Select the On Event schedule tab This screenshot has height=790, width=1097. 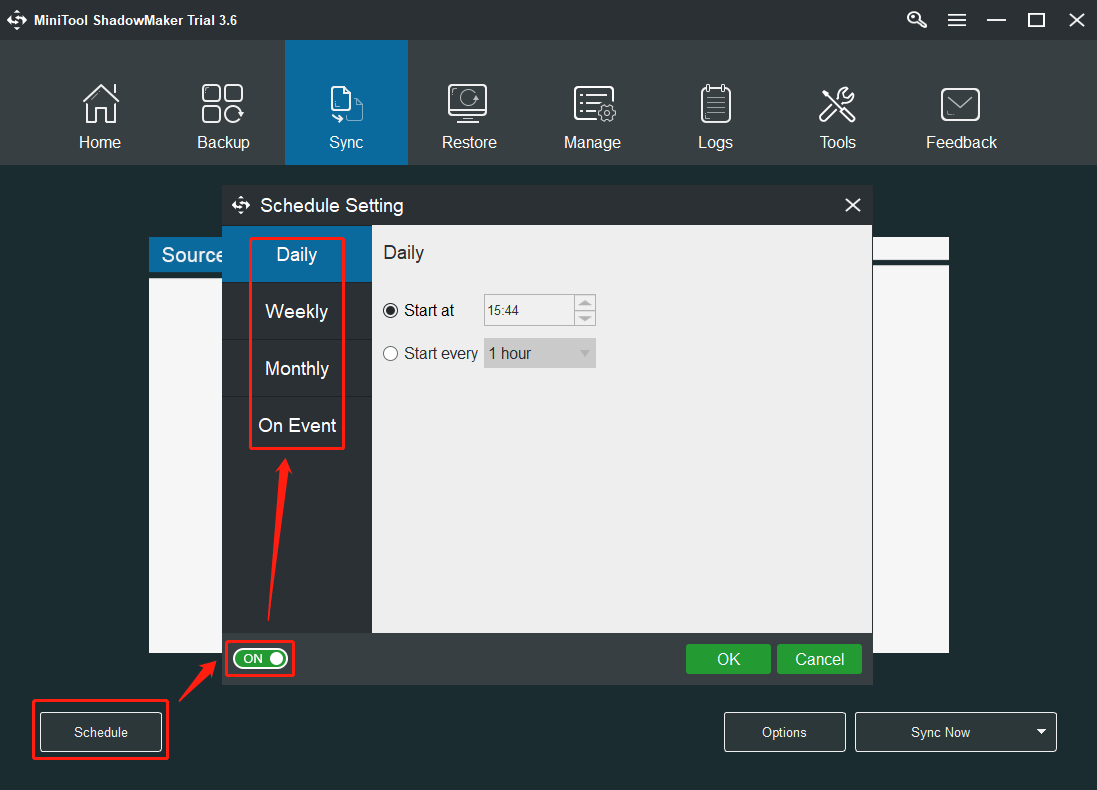(296, 425)
